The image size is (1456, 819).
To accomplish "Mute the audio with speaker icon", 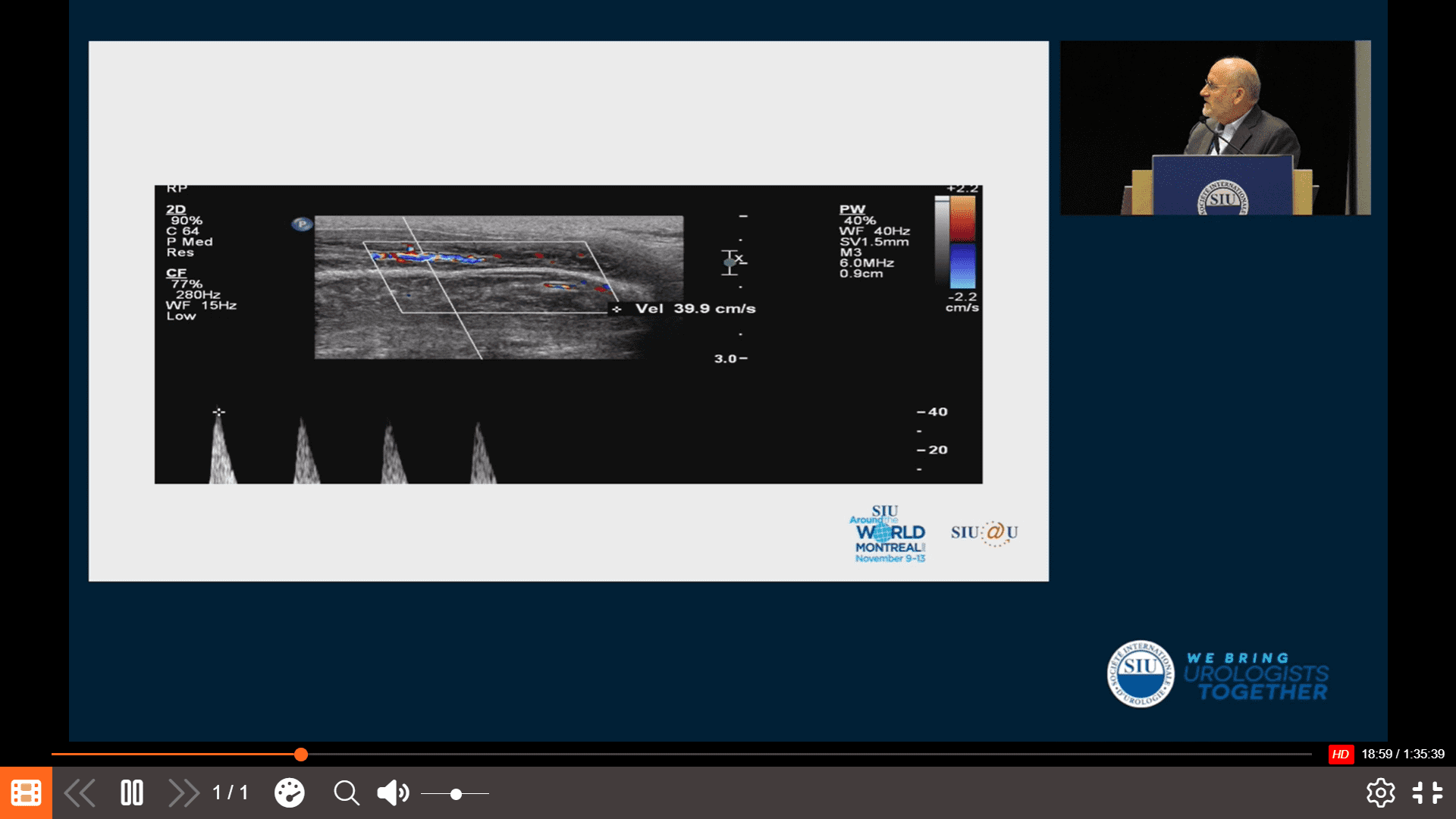I will pyautogui.click(x=393, y=793).
